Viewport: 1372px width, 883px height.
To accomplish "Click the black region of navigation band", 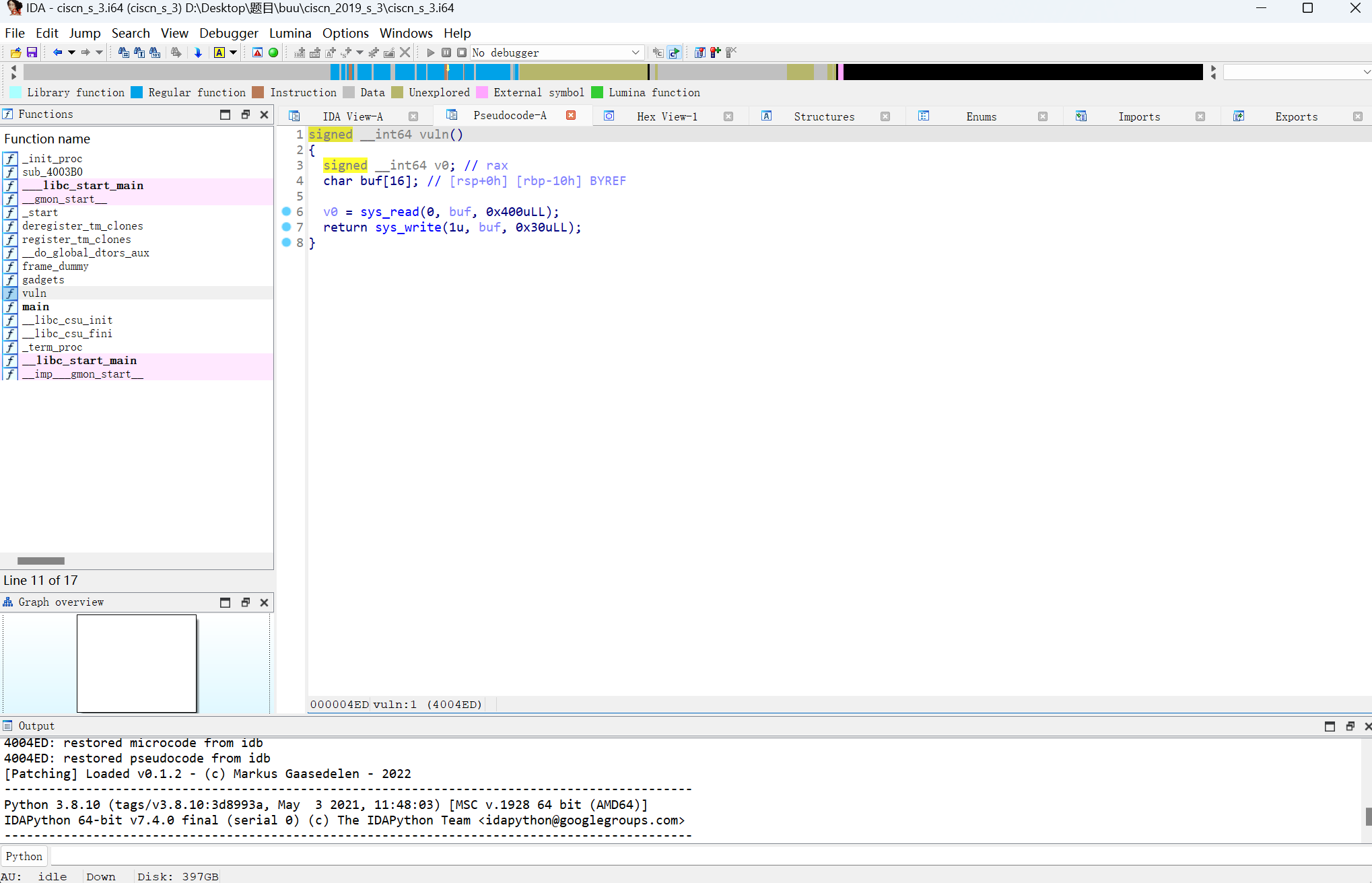I will coord(1023,72).
